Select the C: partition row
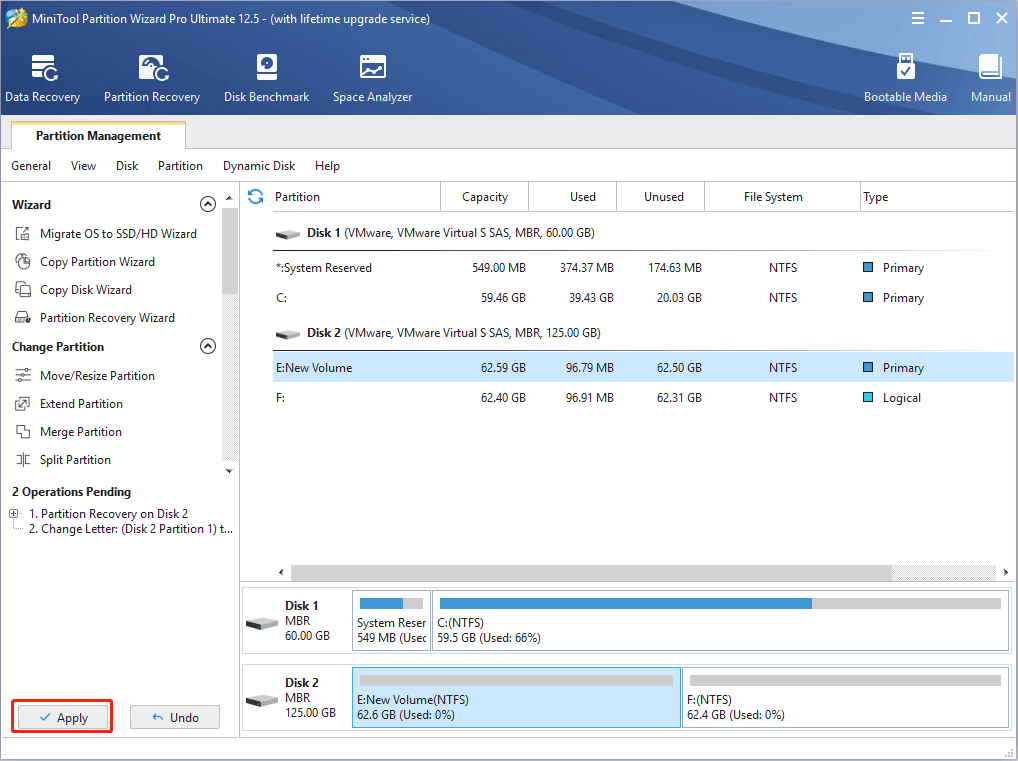This screenshot has width=1018, height=761. click(643, 297)
